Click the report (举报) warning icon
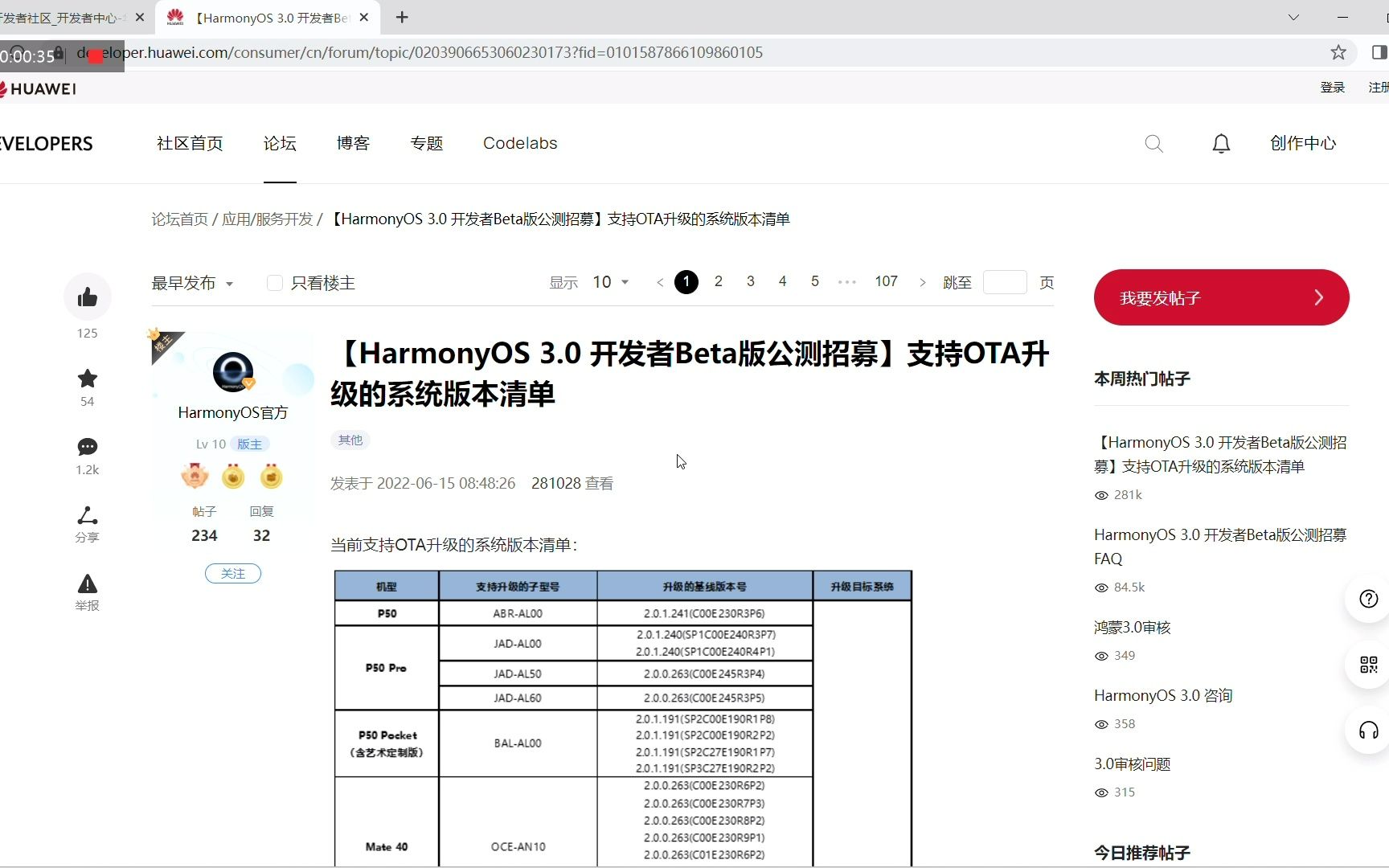Screen dimensions: 1389x868 point(88,583)
